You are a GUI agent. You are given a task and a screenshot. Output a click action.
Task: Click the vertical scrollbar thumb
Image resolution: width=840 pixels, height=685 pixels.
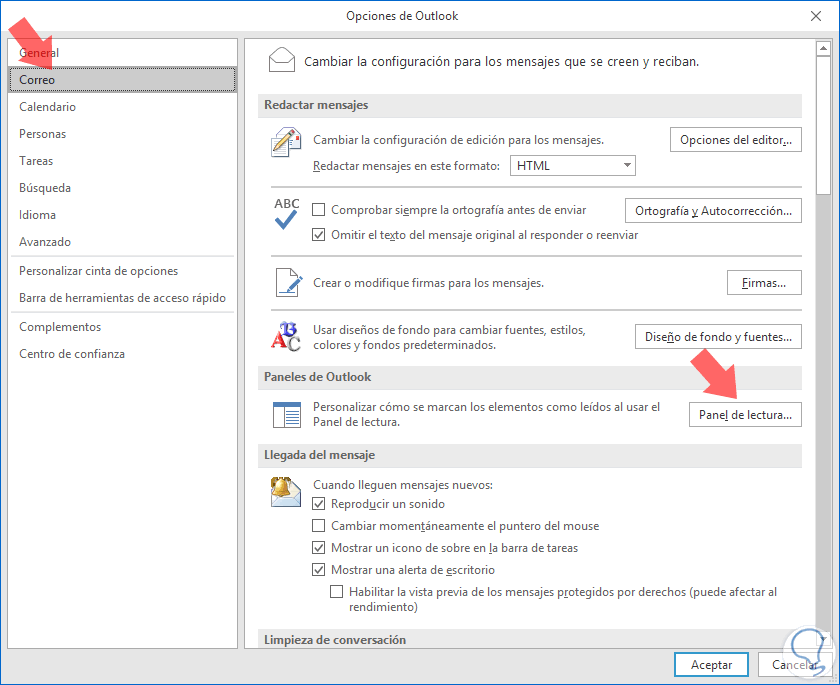tap(823, 125)
